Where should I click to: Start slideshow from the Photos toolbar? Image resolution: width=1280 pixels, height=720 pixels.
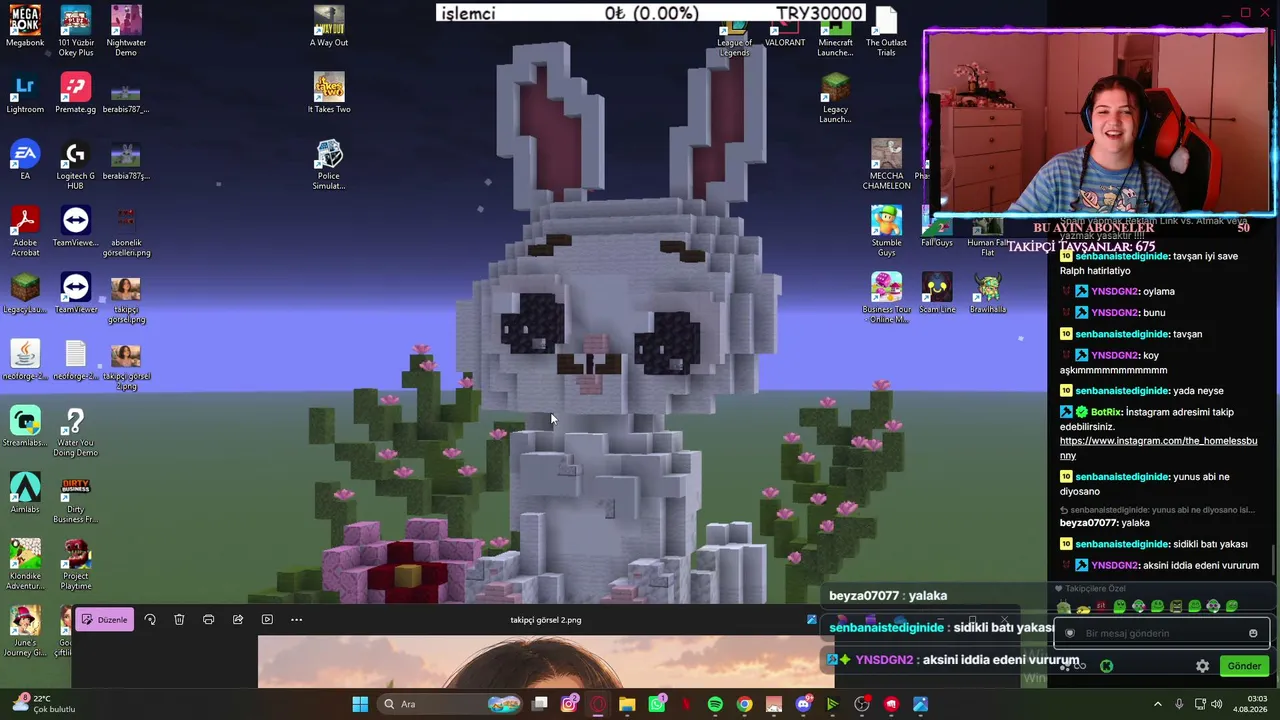[267, 620]
